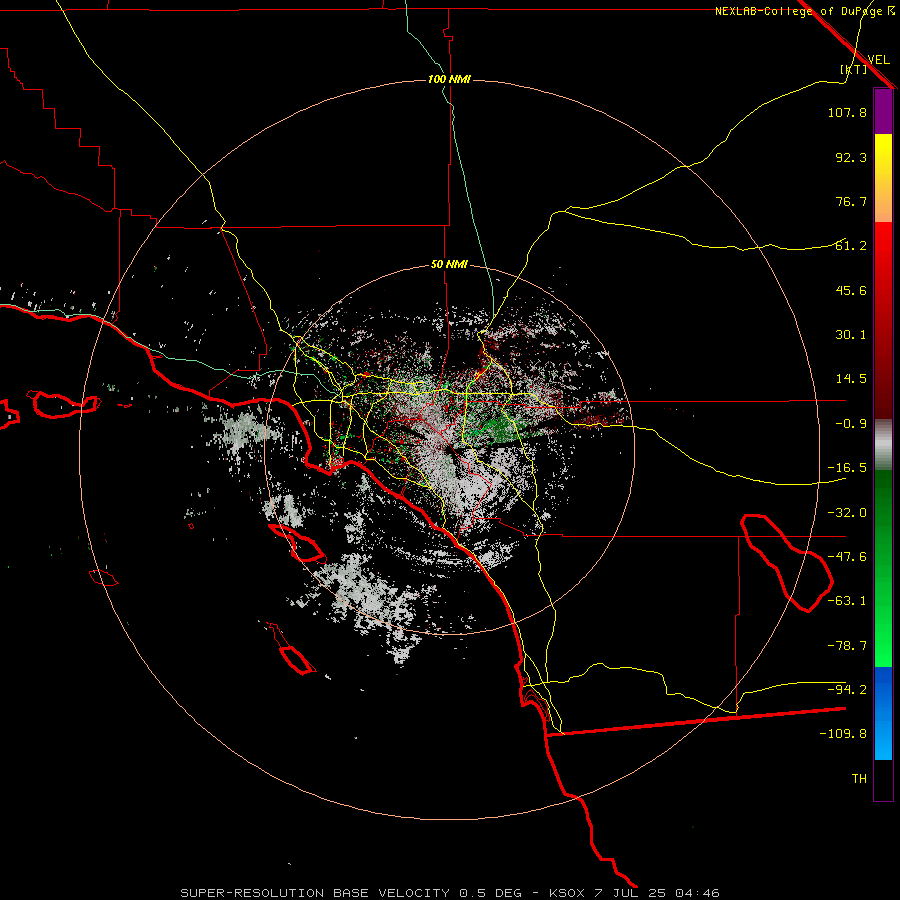900x900 pixels.
Task: Pick the gray segment of the color bar
Action: click(x=883, y=444)
